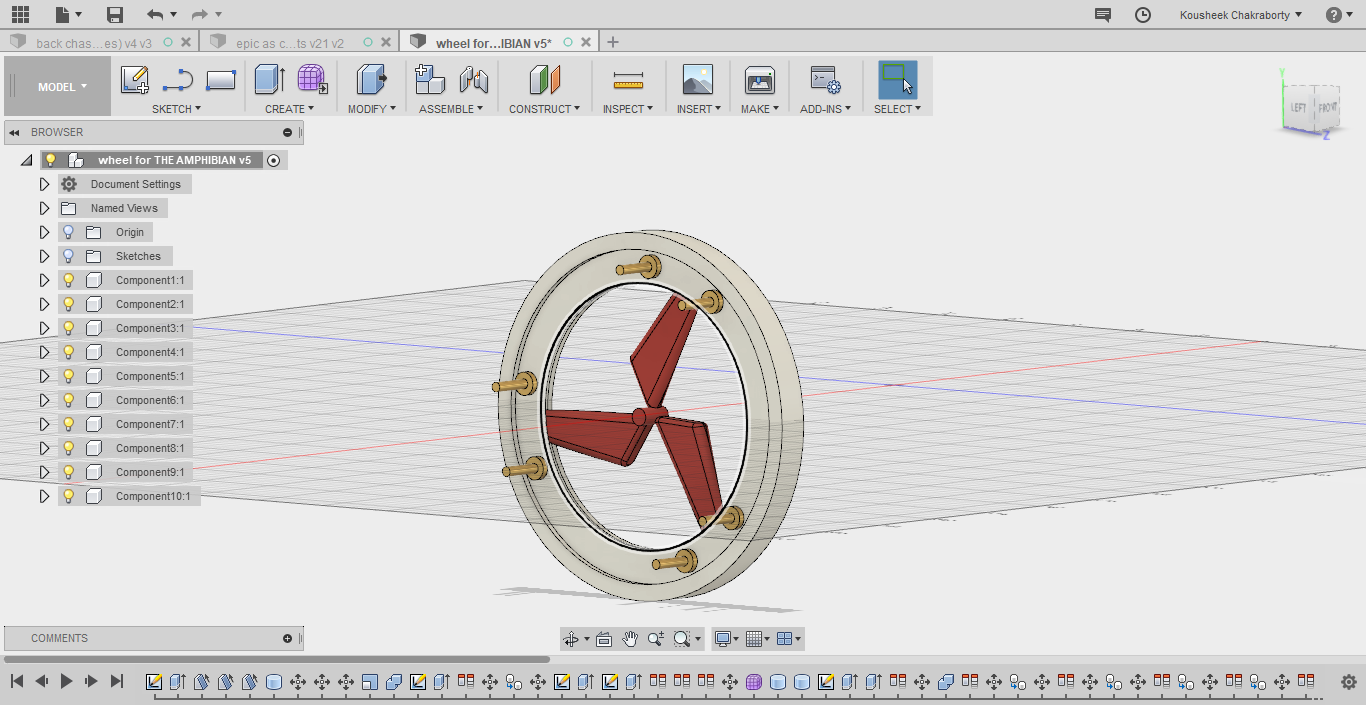Open Scripts and Add-Ins
Screen dimensions: 1366x705
(x=825, y=80)
